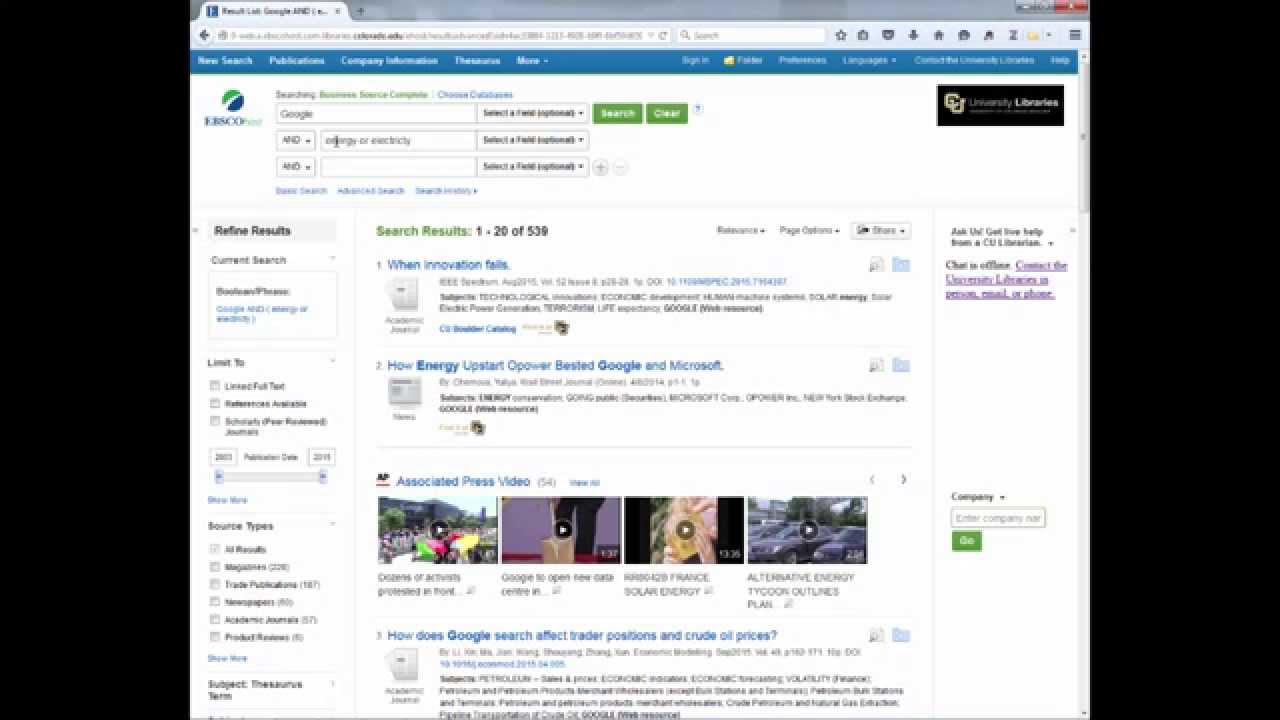Filter results to Newspapers
1280x720 pixels.
tap(215, 602)
